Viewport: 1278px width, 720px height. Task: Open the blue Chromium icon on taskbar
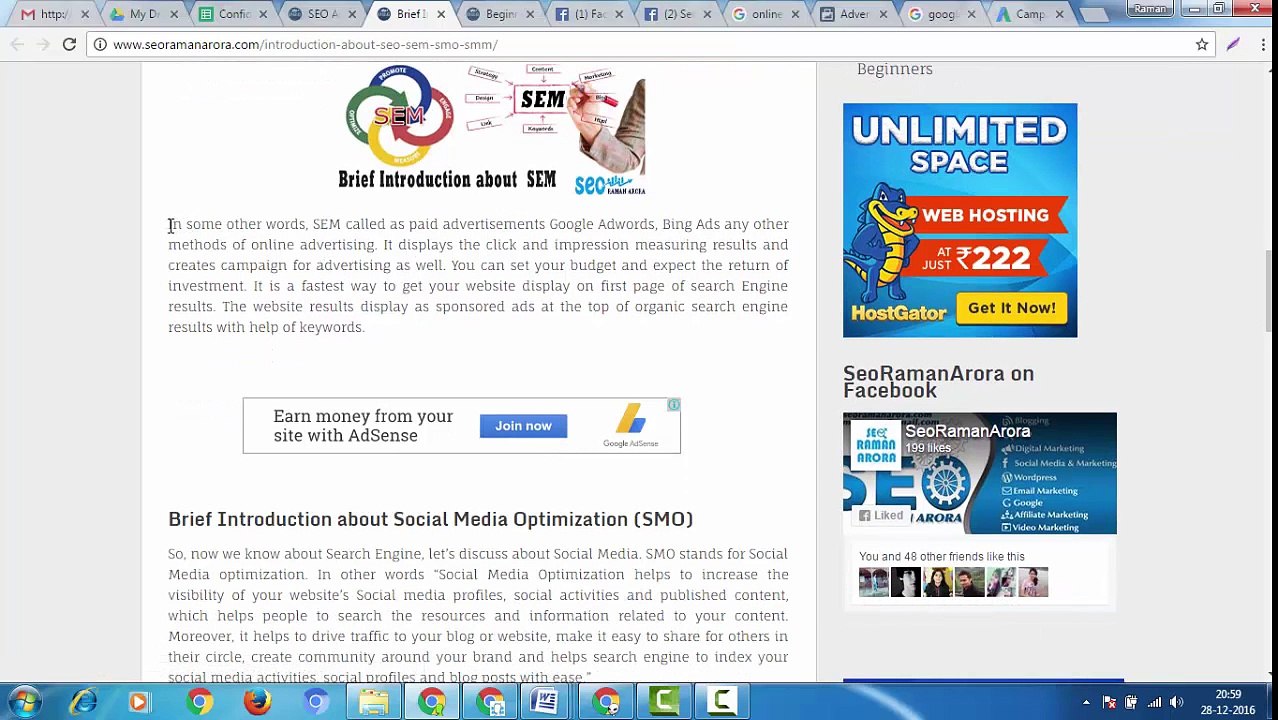316,702
